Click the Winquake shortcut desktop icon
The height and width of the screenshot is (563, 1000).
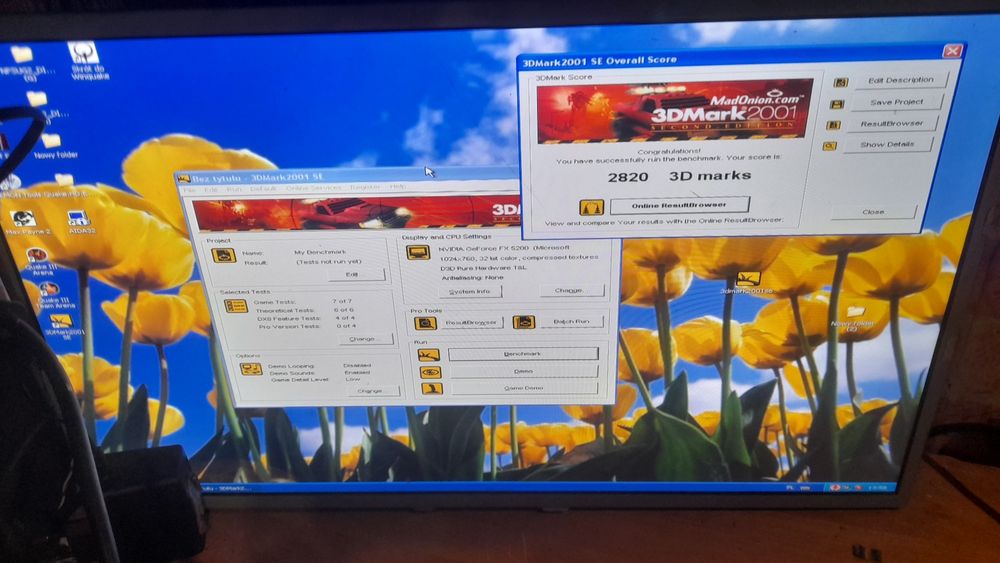click(x=85, y=61)
